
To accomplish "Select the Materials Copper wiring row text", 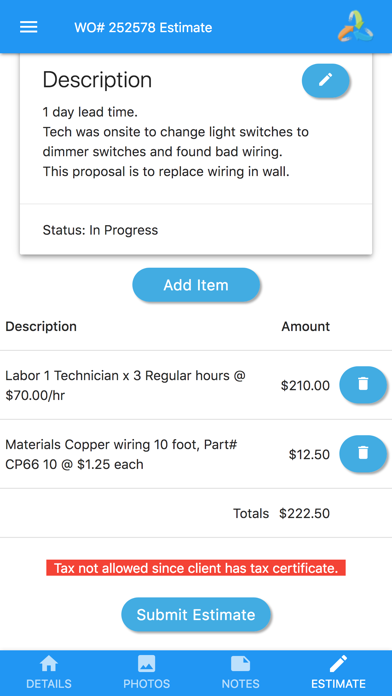I will (x=121, y=454).
